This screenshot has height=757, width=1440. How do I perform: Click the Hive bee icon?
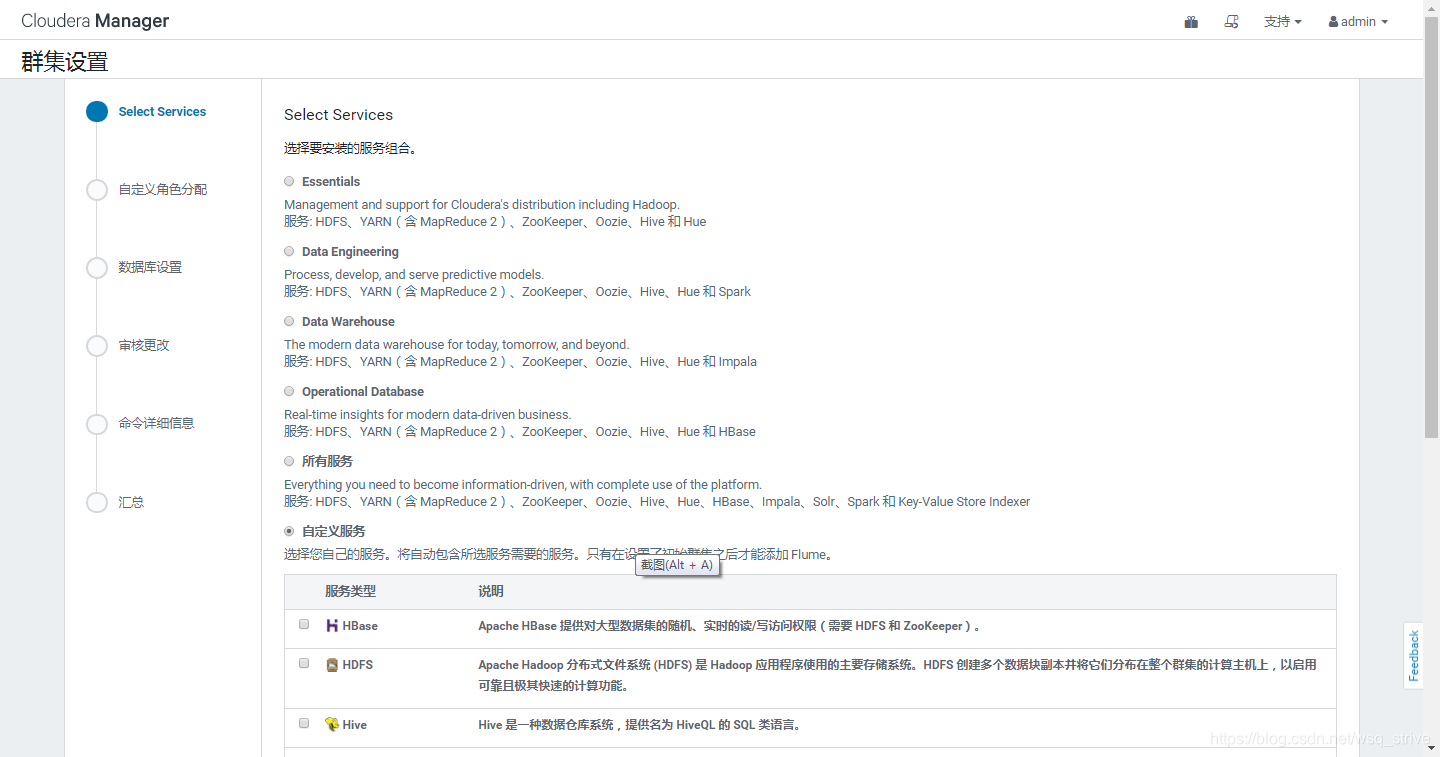332,725
